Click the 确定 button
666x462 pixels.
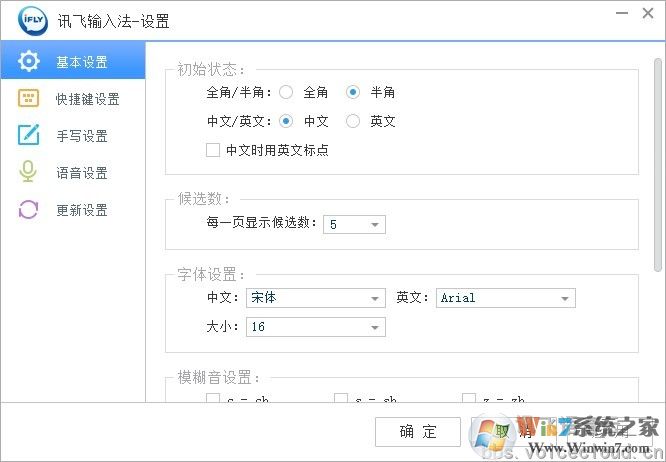(418, 431)
